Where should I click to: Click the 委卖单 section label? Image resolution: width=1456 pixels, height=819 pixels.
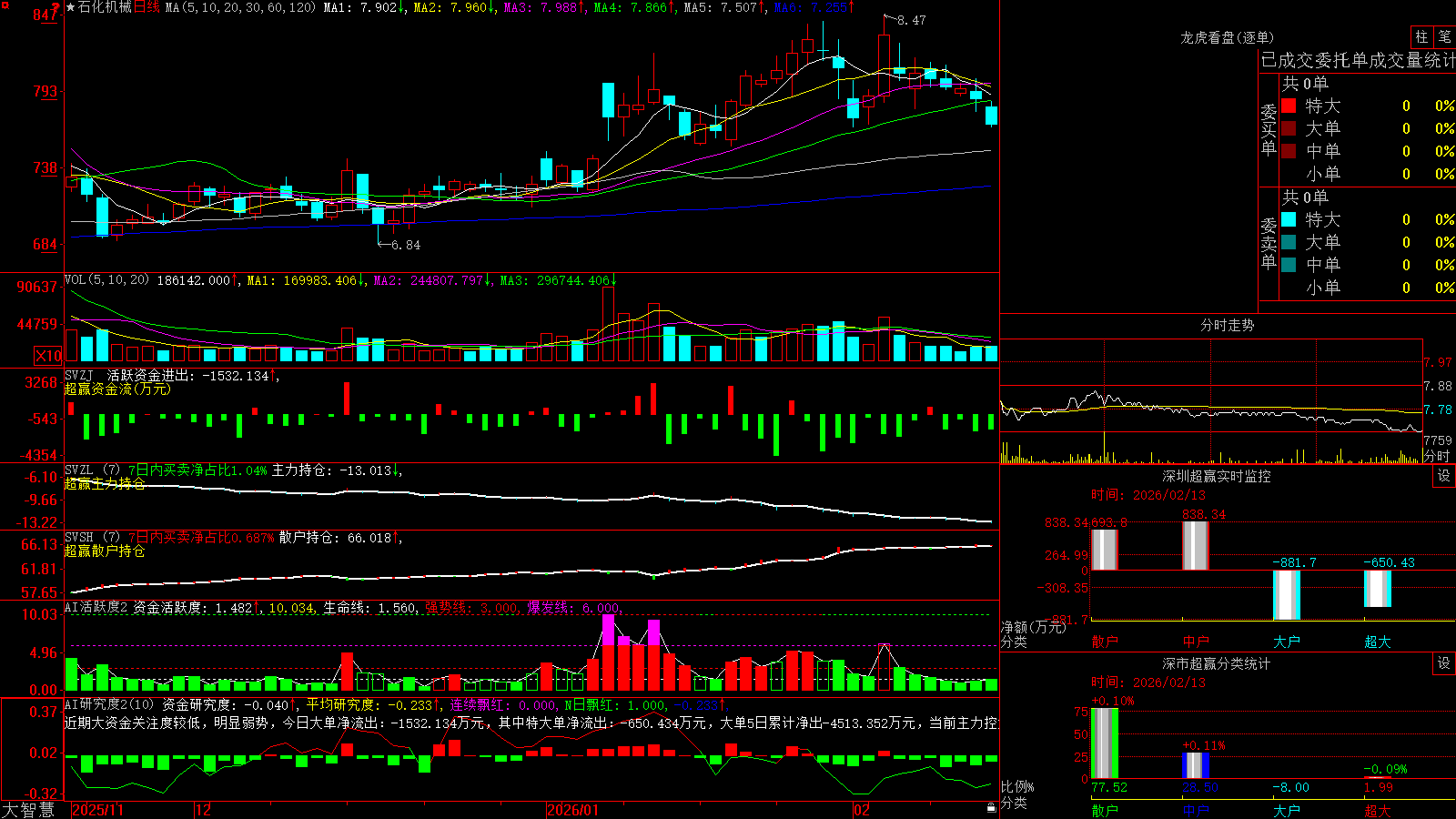(x=1269, y=244)
